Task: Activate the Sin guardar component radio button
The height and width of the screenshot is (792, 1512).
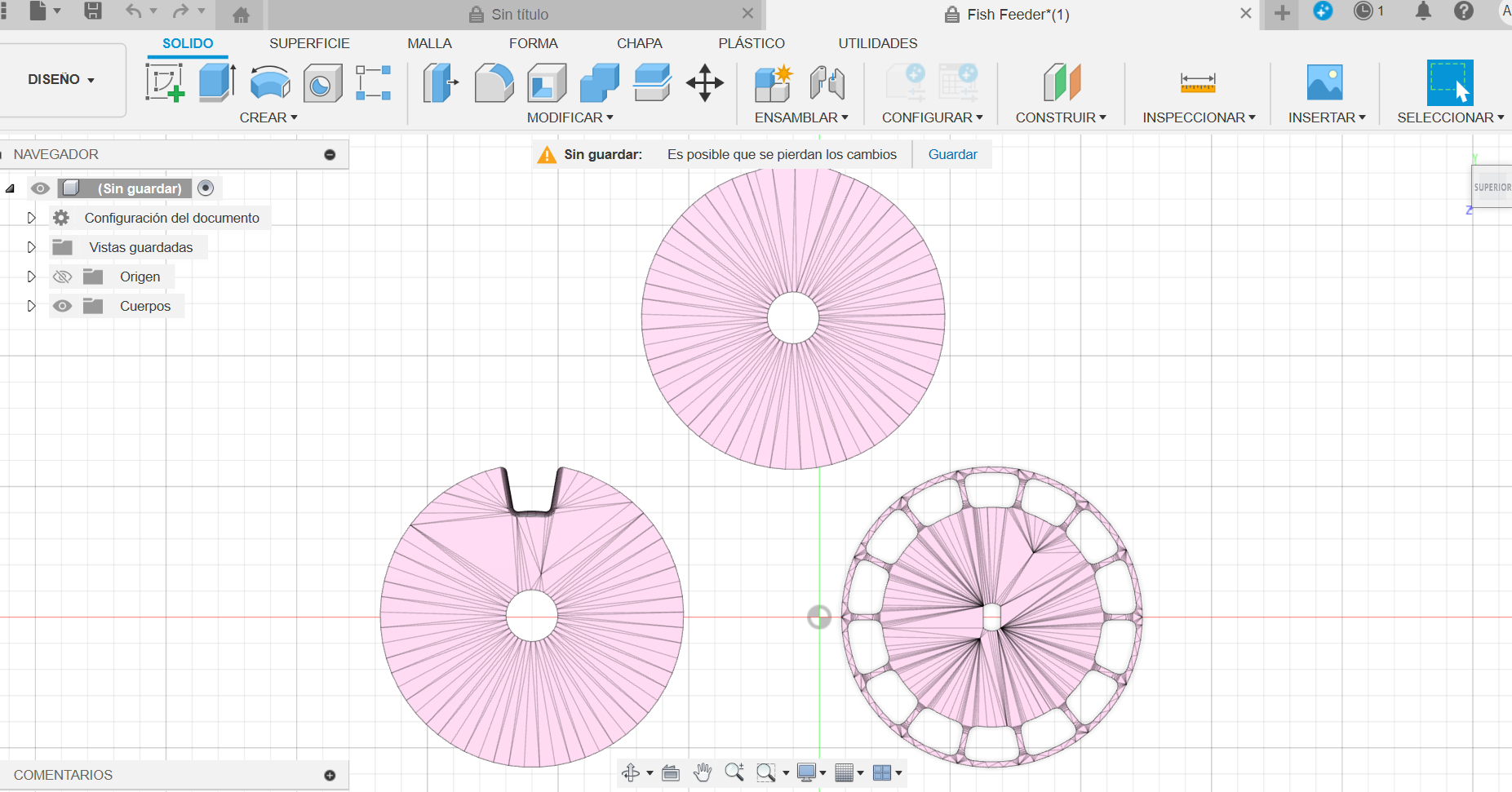Action: pyautogui.click(x=206, y=188)
